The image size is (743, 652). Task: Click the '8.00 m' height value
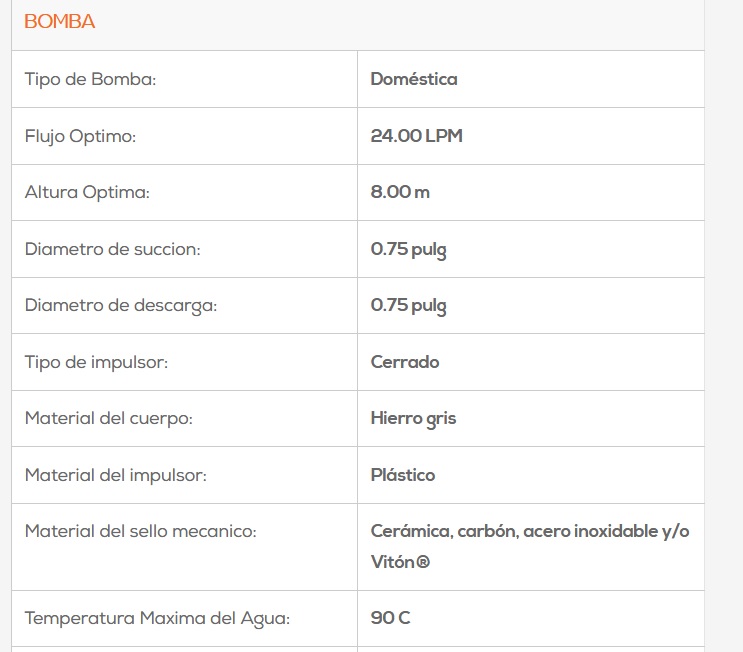[x=400, y=192]
